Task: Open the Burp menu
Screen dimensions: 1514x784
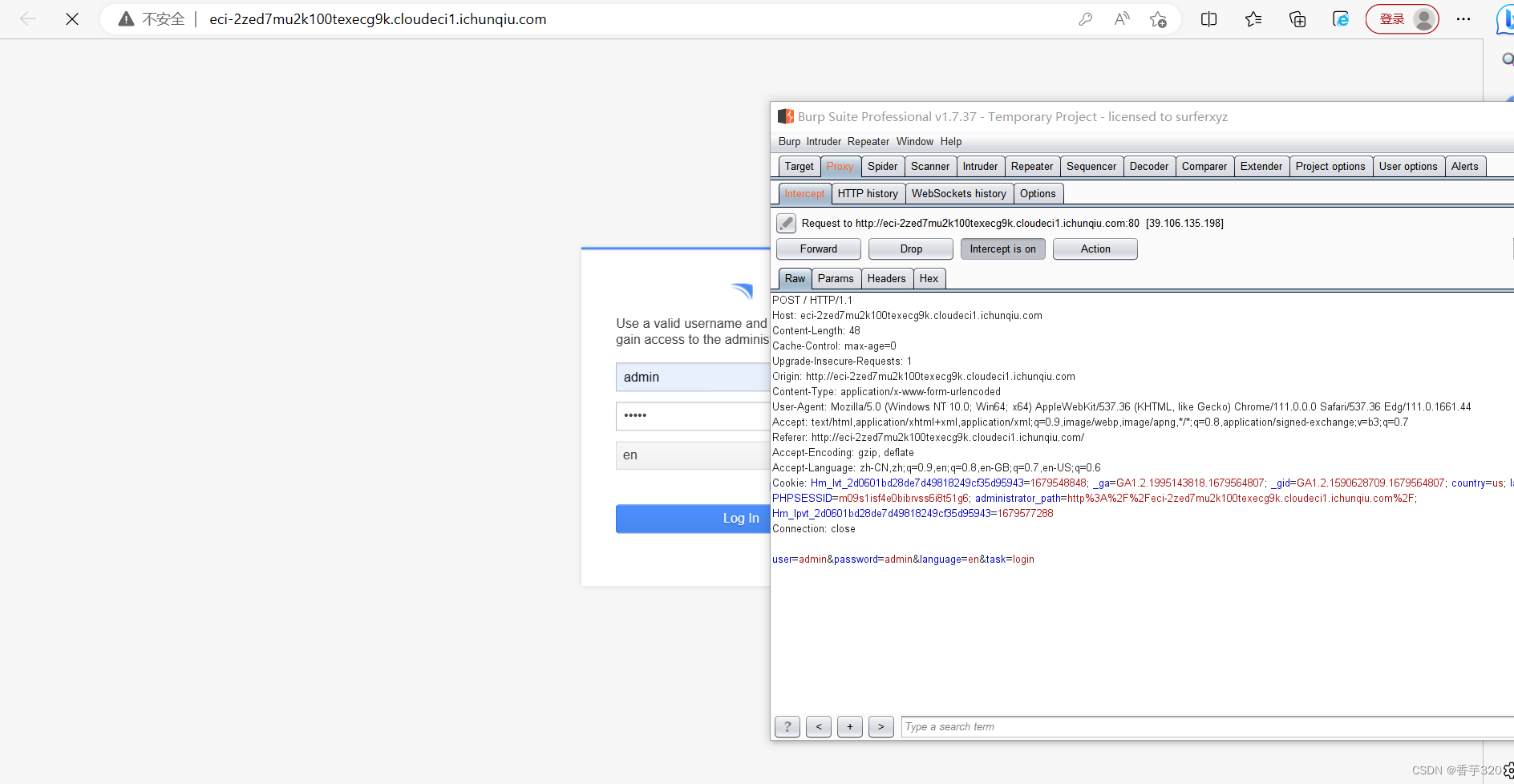Action: 789,142
